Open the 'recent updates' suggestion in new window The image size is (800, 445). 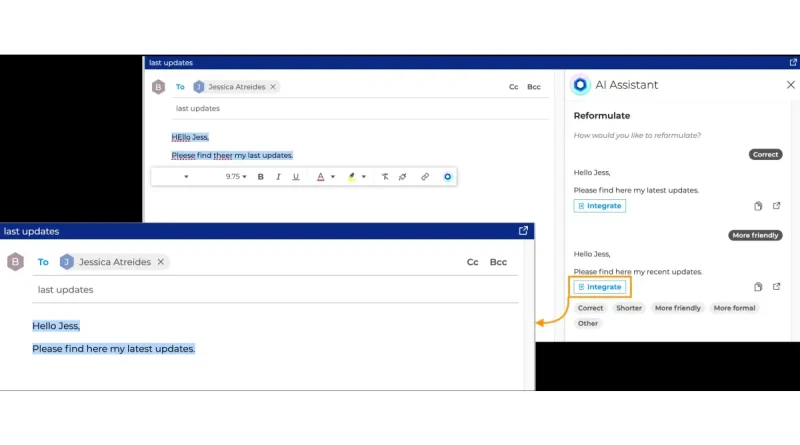[777, 287]
